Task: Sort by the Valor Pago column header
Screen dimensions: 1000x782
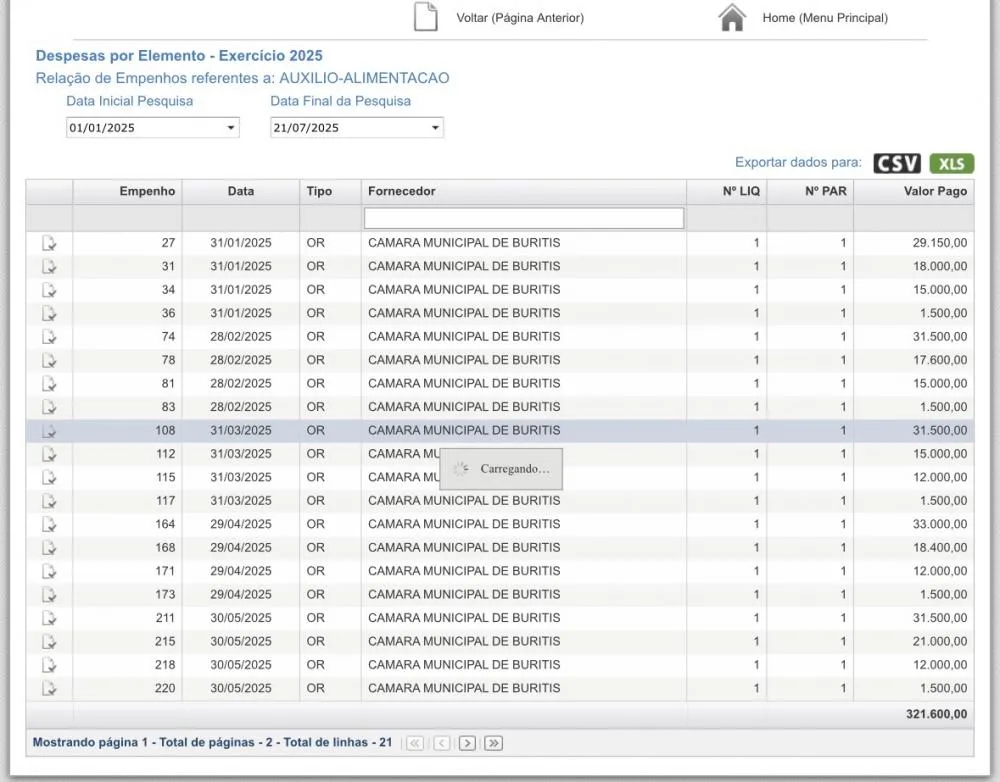Action: point(914,191)
